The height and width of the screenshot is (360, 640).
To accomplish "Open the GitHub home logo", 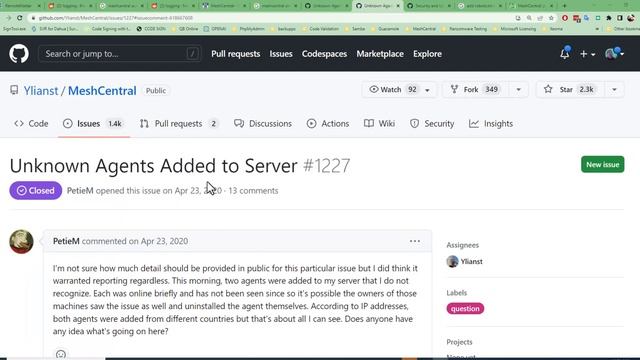I will pos(19,54).
